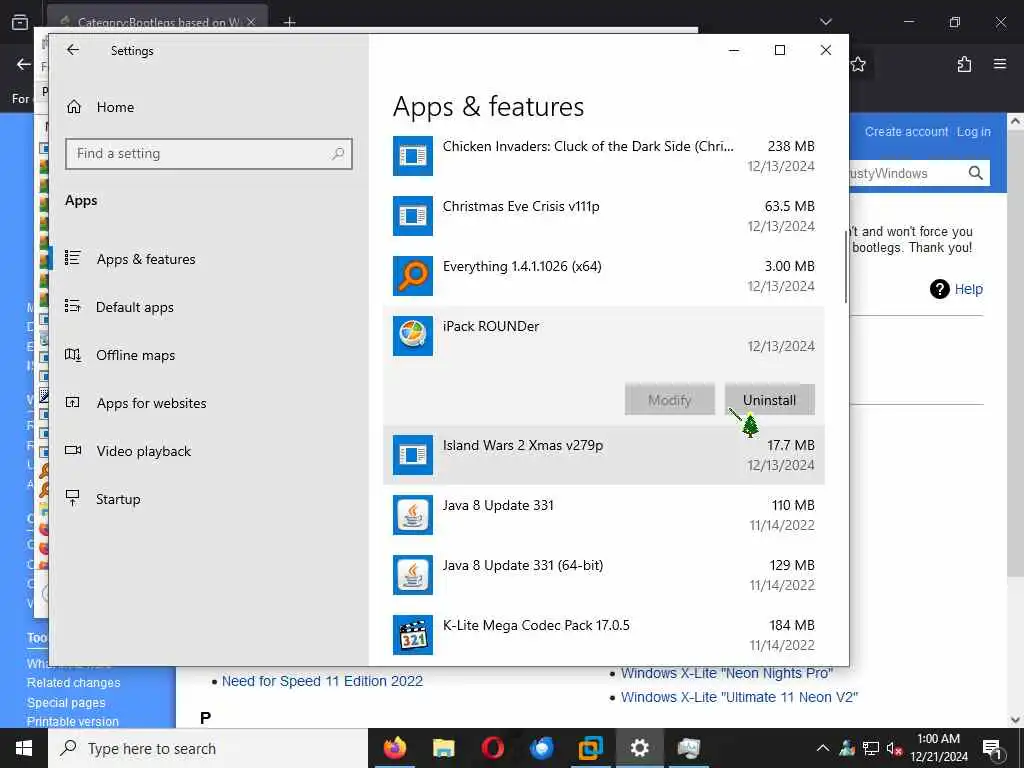Click Java 8 Update 331 (64-bit) icon
The width and height of the screenshot is (1024, 768).
[x=413, y=575]
